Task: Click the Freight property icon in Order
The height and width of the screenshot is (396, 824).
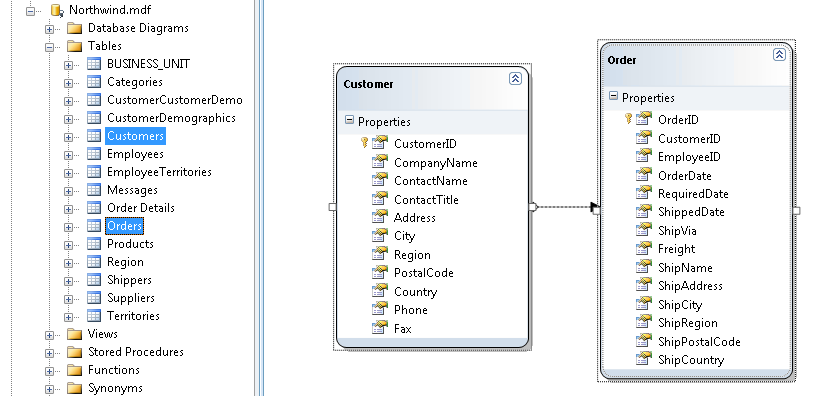Action: coord(644,248)
